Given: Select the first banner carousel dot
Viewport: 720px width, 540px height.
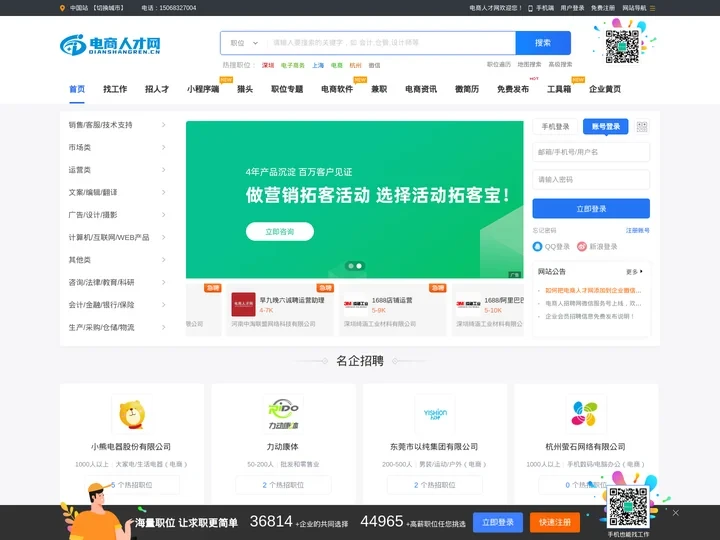Looking at the screenshot, I should tap(351, 266).
